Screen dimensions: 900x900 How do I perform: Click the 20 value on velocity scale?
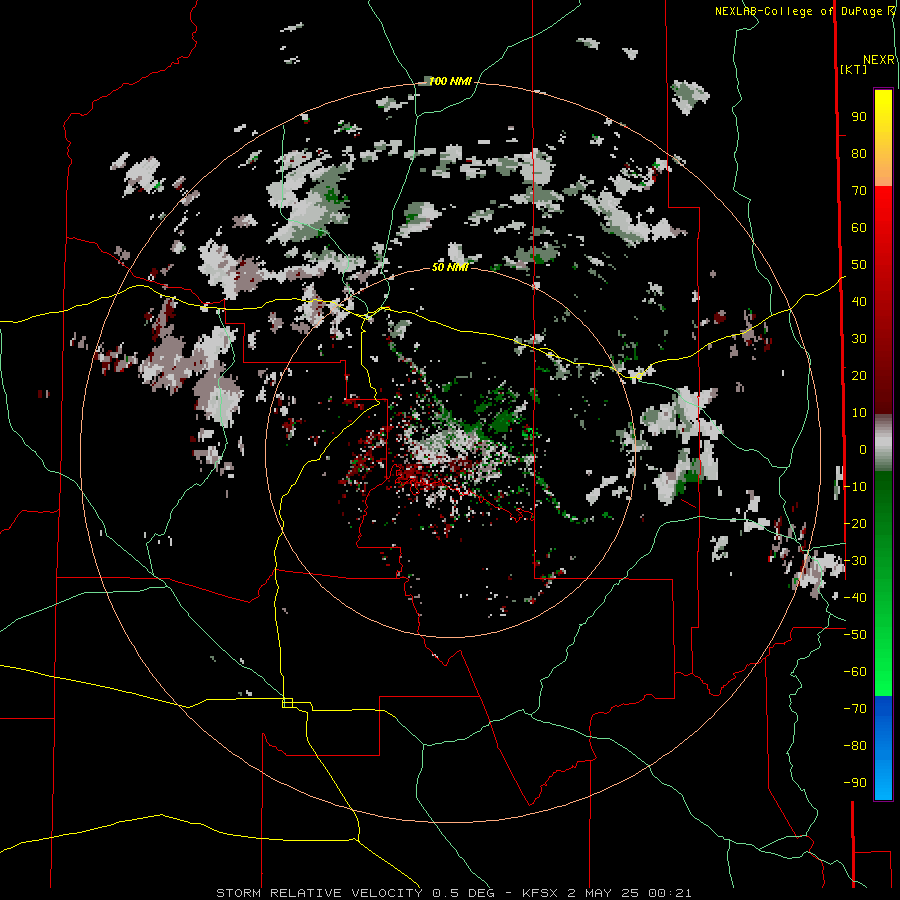point(859,376)
